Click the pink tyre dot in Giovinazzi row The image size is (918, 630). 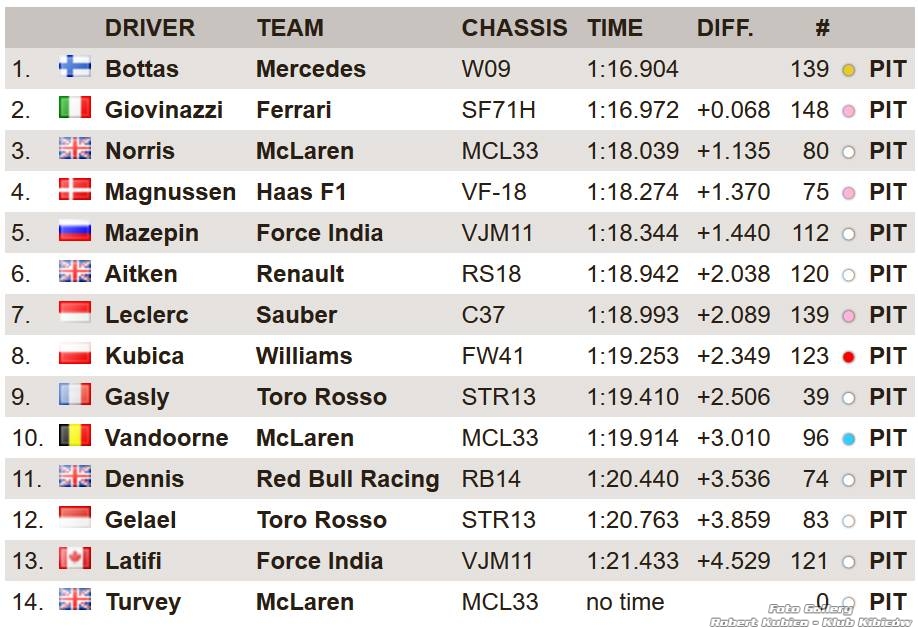(848, 111)
